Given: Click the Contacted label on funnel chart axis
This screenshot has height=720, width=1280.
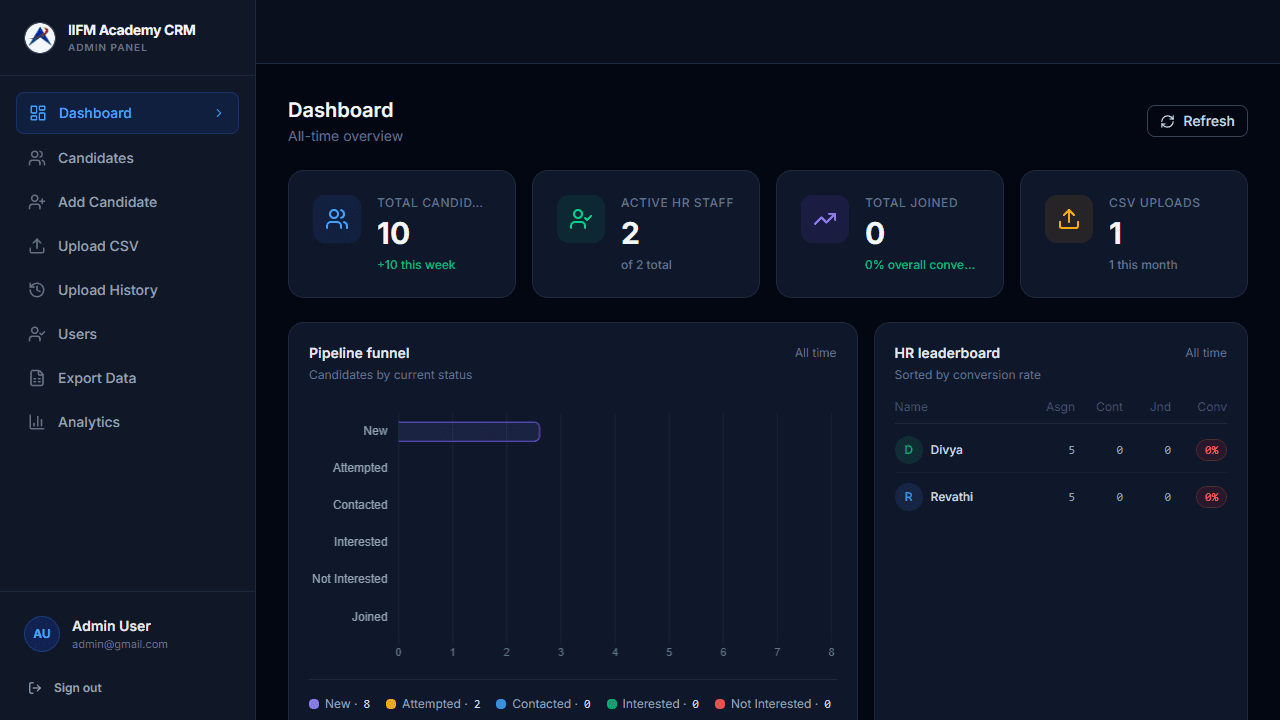Looking at the screenshot, I should pos(360,505).
